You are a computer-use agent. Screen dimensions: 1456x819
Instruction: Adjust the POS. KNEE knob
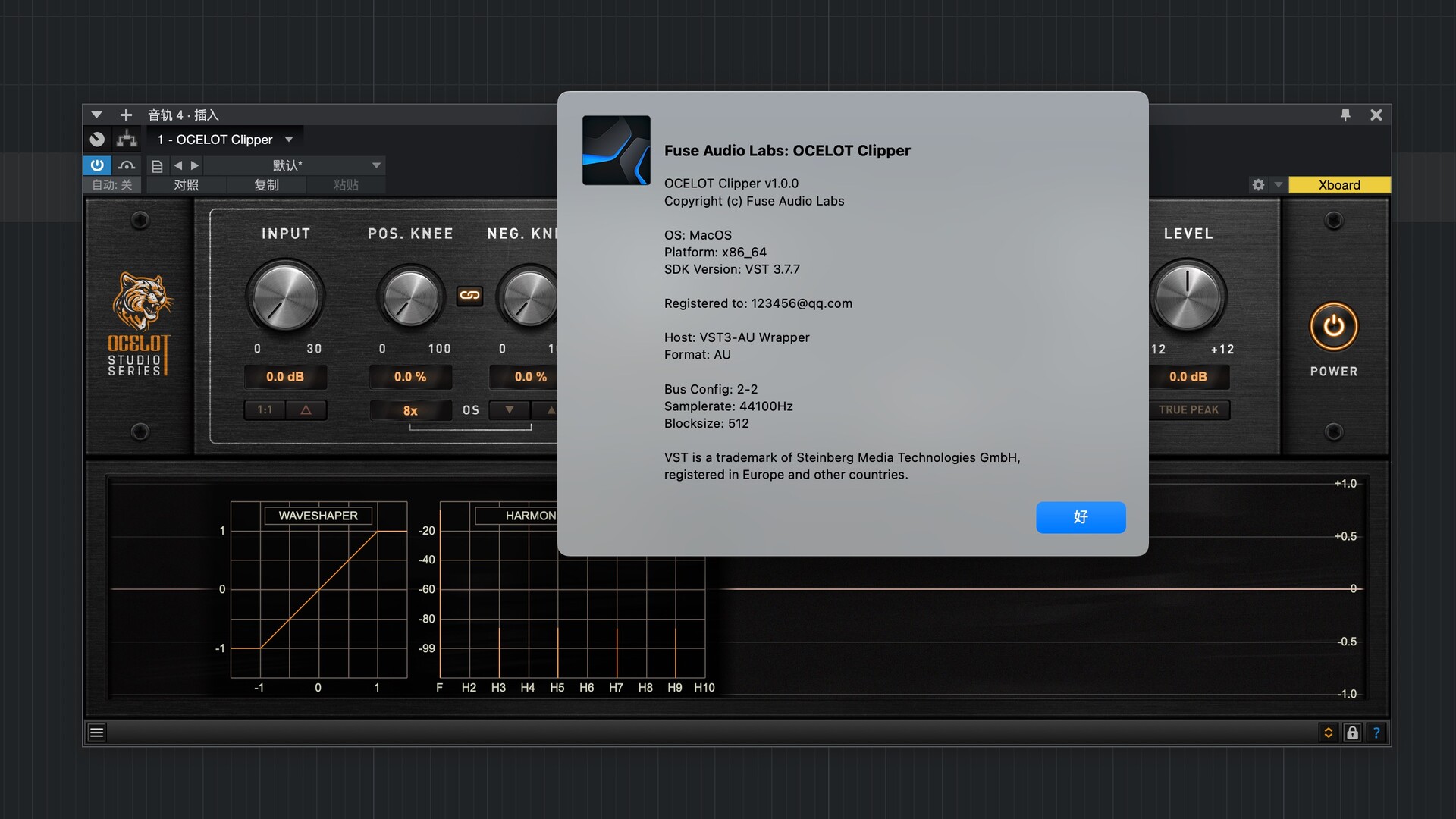click(x=410, y=297)
